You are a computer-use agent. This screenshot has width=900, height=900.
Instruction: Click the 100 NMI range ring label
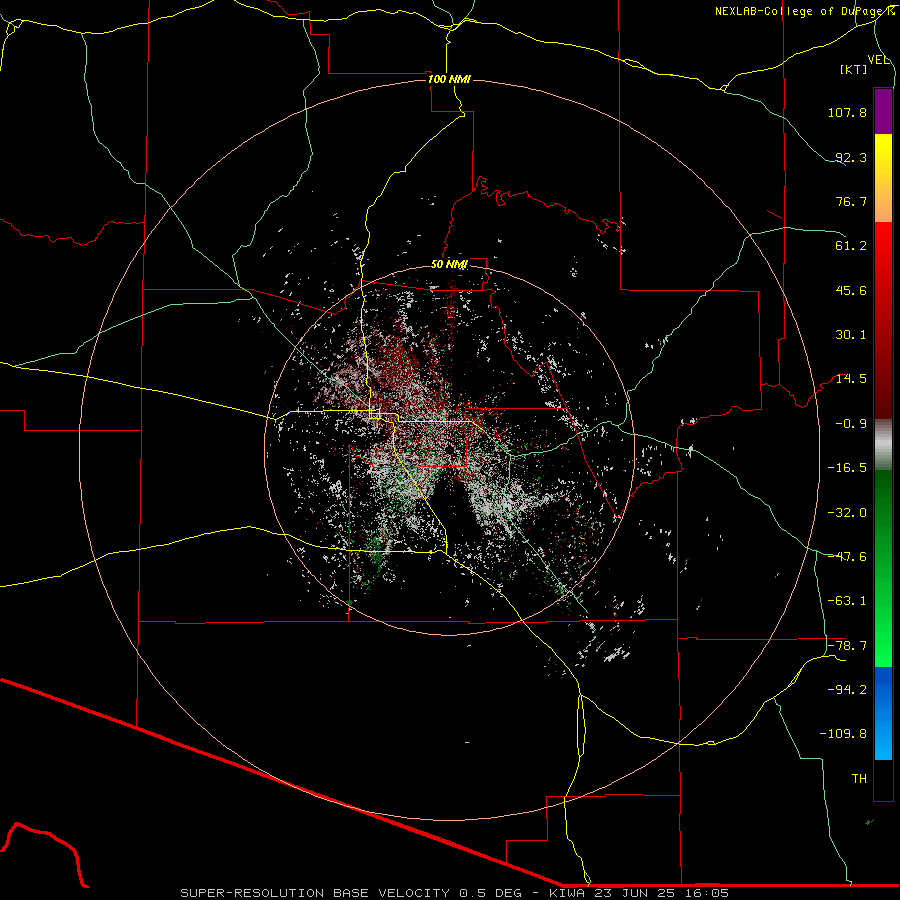click(449, 79)
